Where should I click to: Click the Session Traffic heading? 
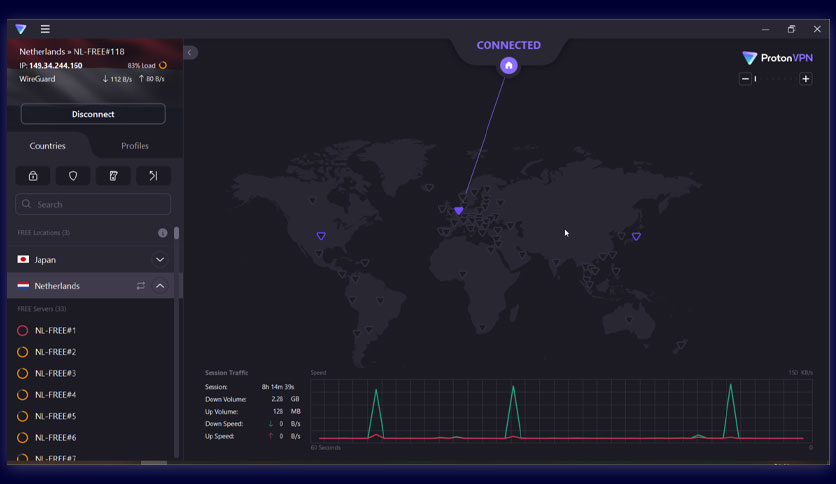point(227,373)
